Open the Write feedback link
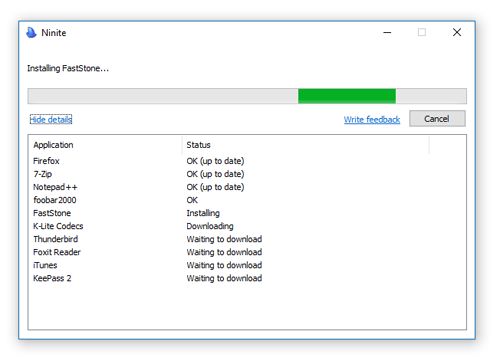Image resolution: width=500 pixels, height=364 pixels. click(x=372, y=119)
